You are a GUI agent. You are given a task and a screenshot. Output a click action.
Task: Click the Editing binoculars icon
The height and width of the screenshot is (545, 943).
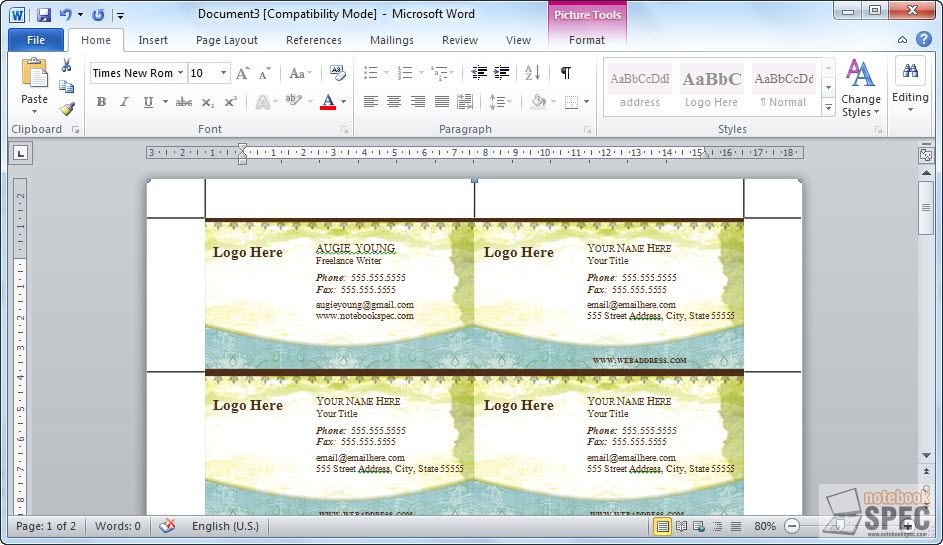click(x=910, y=71)
